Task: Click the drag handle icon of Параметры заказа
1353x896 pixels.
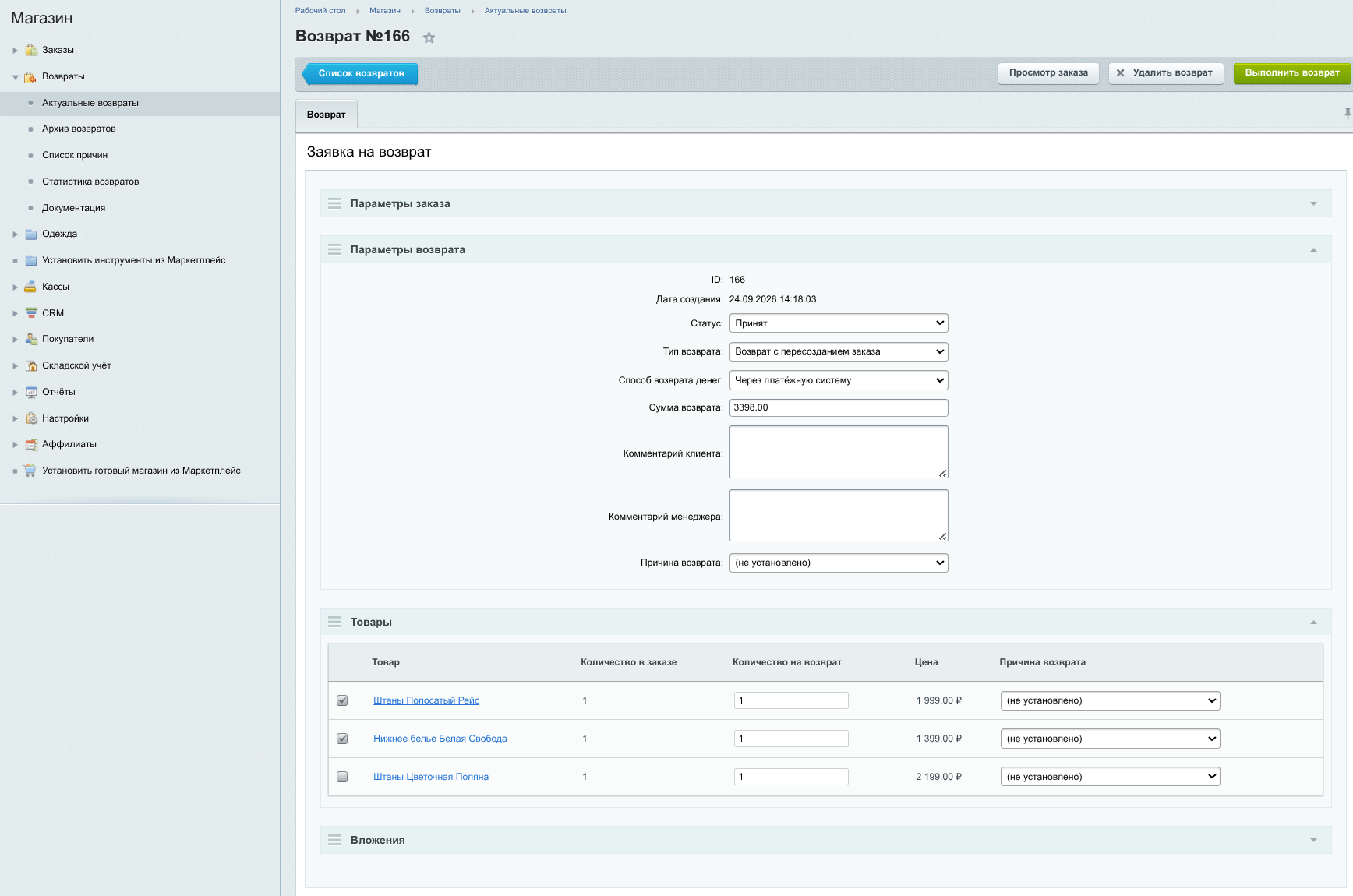Action: pyautogui.click(x=334, y=203)
